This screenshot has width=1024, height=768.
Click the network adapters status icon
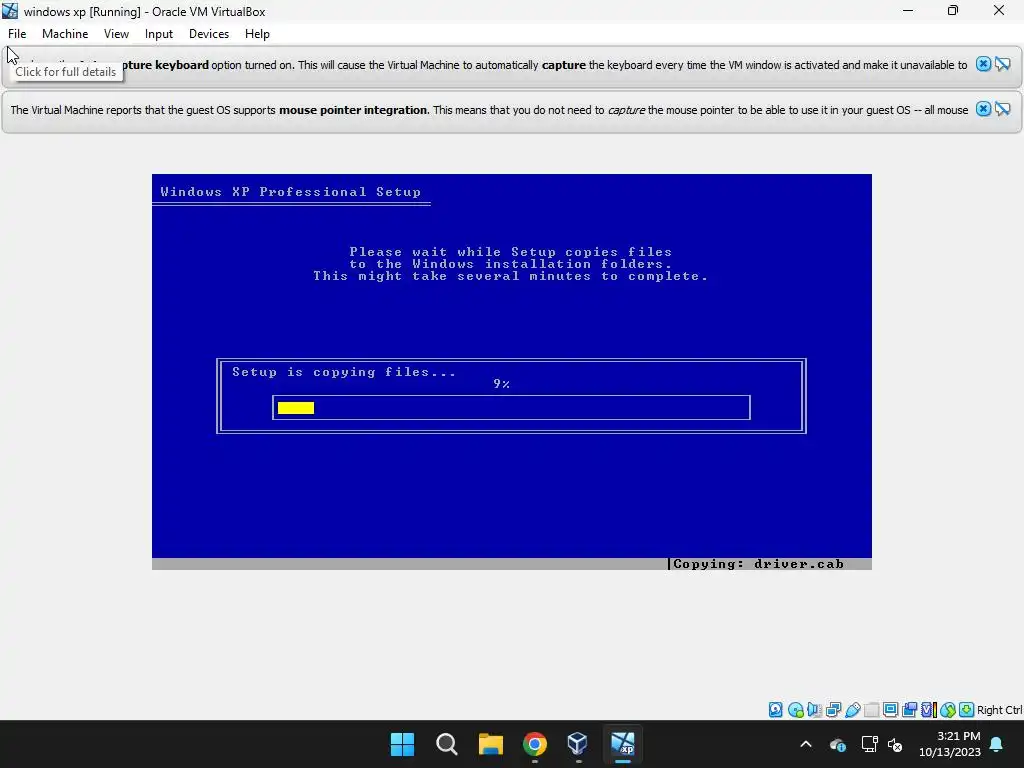(x=834, y=710)
